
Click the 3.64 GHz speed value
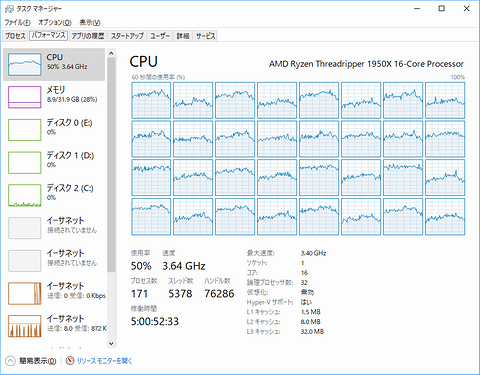click(x=184, y=266)
